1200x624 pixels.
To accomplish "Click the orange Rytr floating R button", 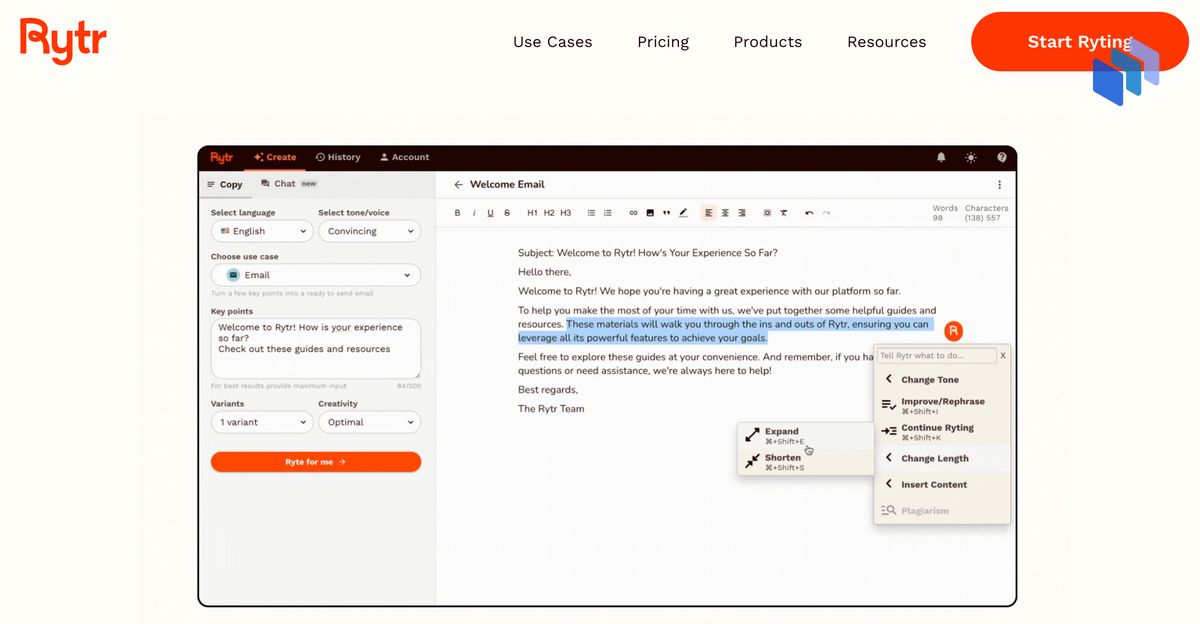I will [x=954, y=331].
